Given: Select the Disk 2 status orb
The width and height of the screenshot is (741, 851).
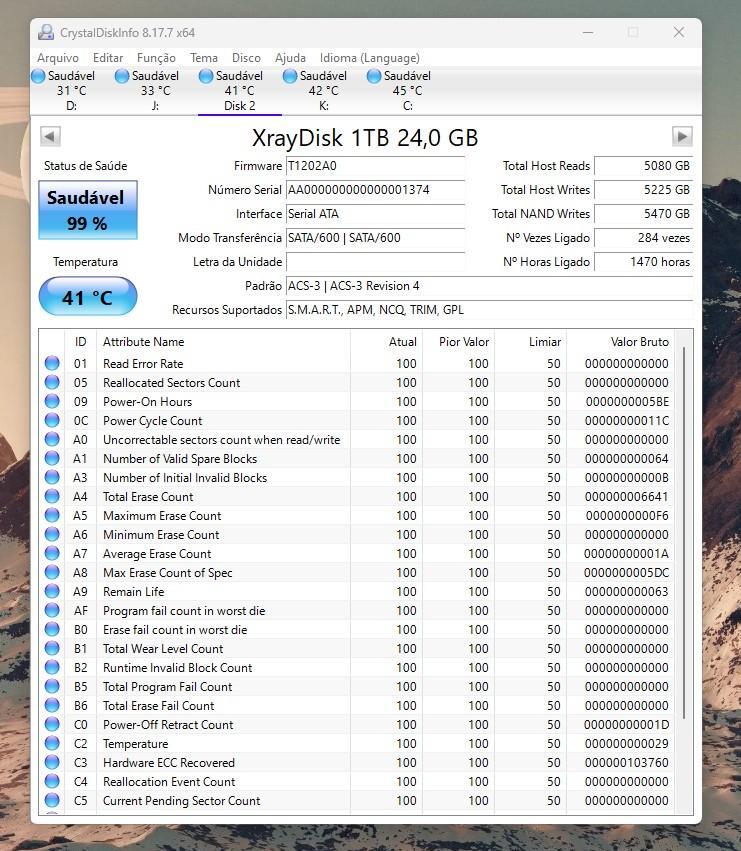Looking at the screenshot, I should (206, 76).
